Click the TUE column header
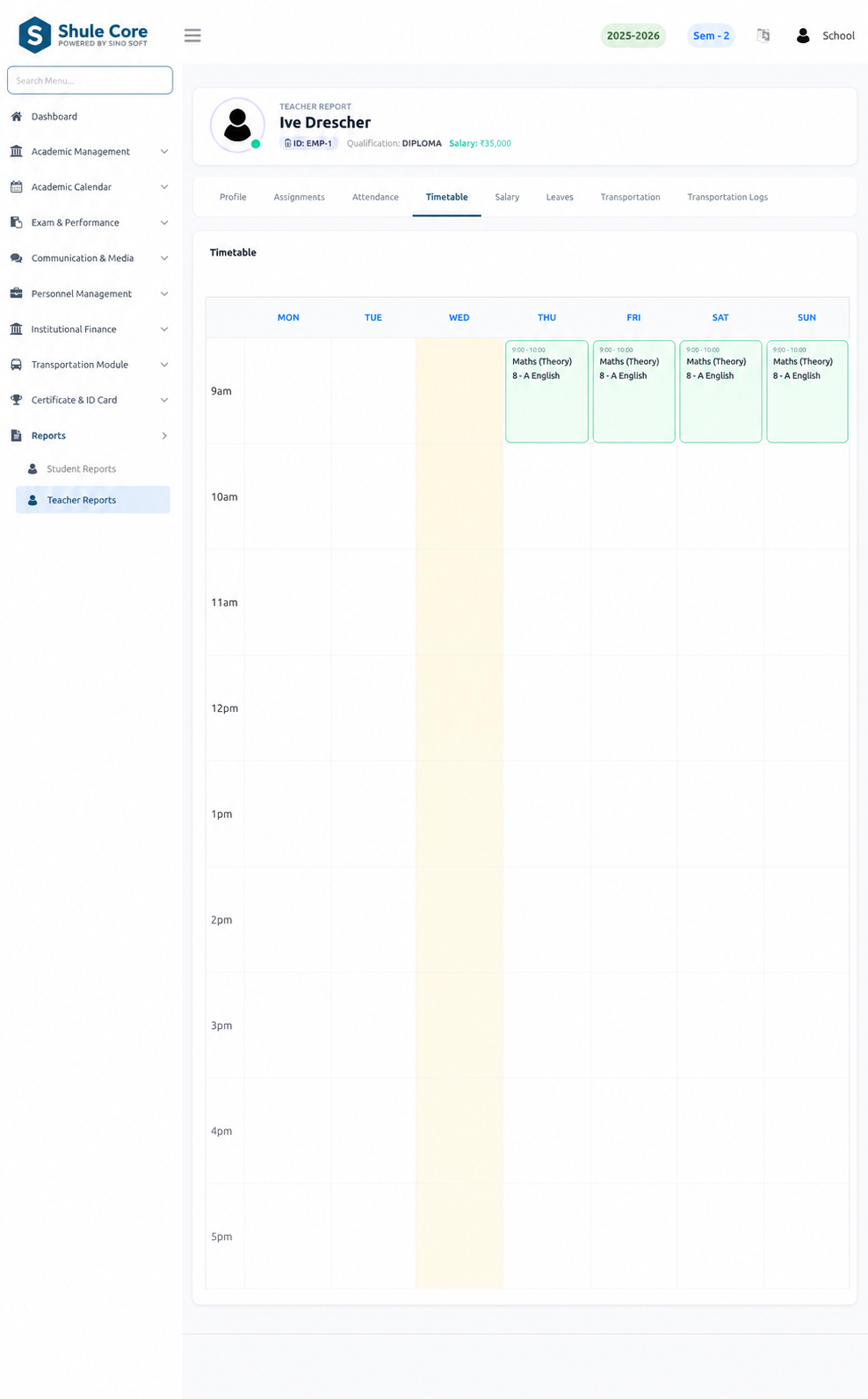868x1399 pixels. 373,317
